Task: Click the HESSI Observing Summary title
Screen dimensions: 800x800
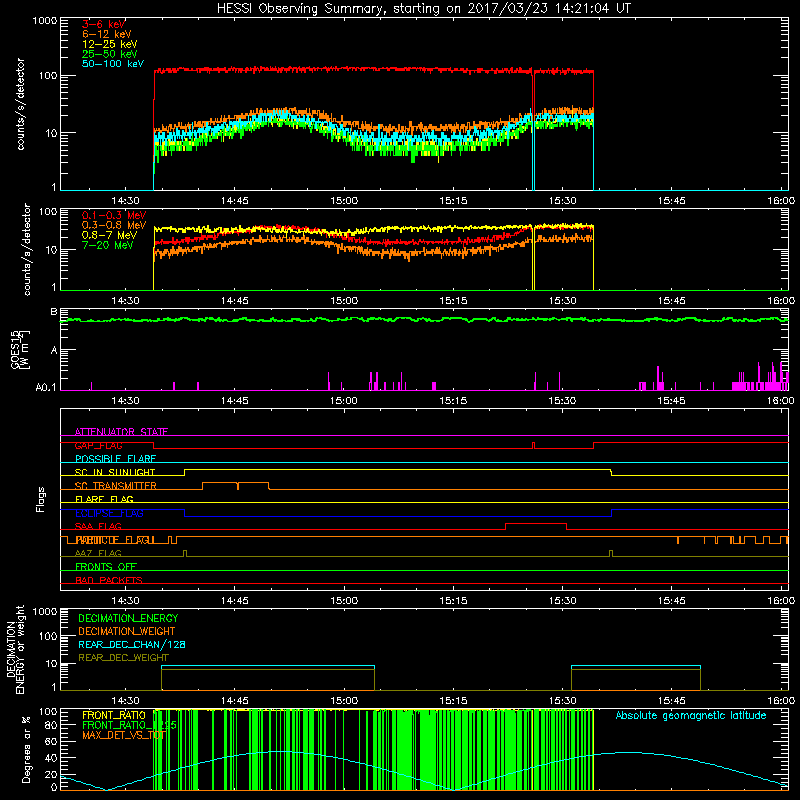Action: tap(424, 9)
